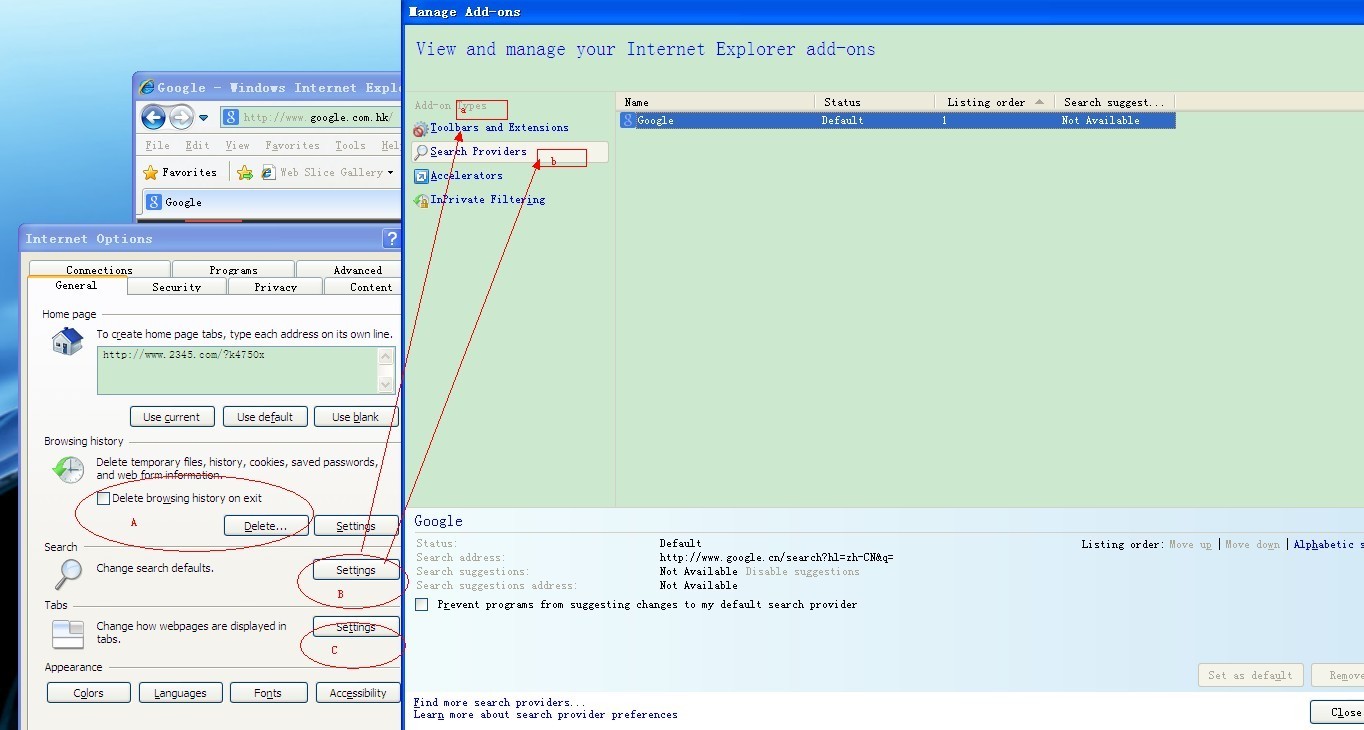1364x730 pixels.
Task: Click the Forward arrow in Internet Explorer
Action: [x=181, y=118]
